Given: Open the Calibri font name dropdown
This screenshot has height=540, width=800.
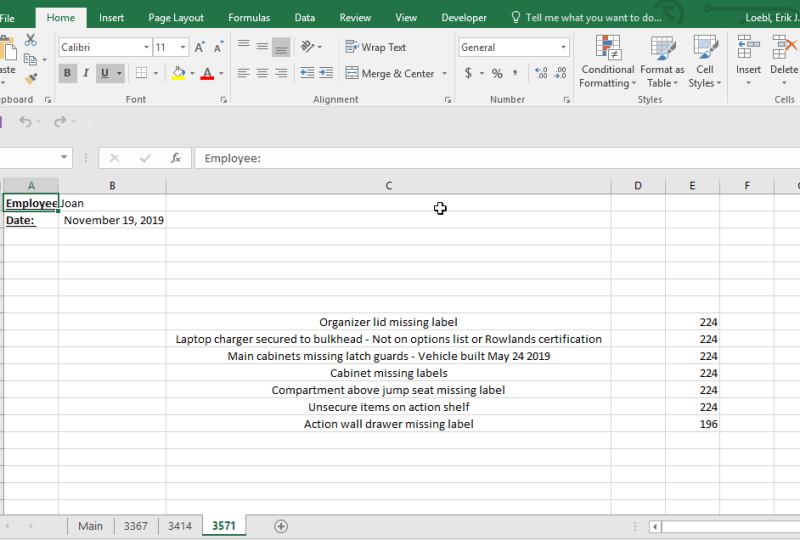Looking at the screenshot, I should click(146, 47).
